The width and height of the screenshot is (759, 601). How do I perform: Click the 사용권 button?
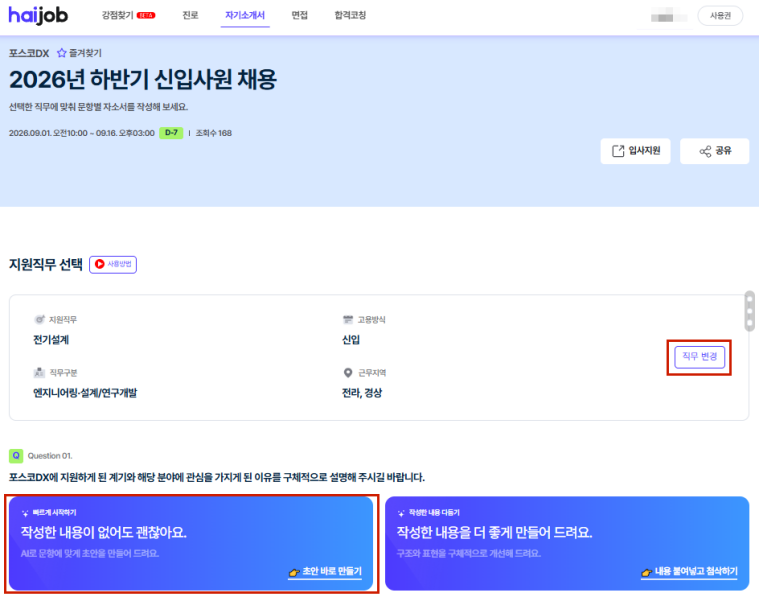[x=720, y=16]
